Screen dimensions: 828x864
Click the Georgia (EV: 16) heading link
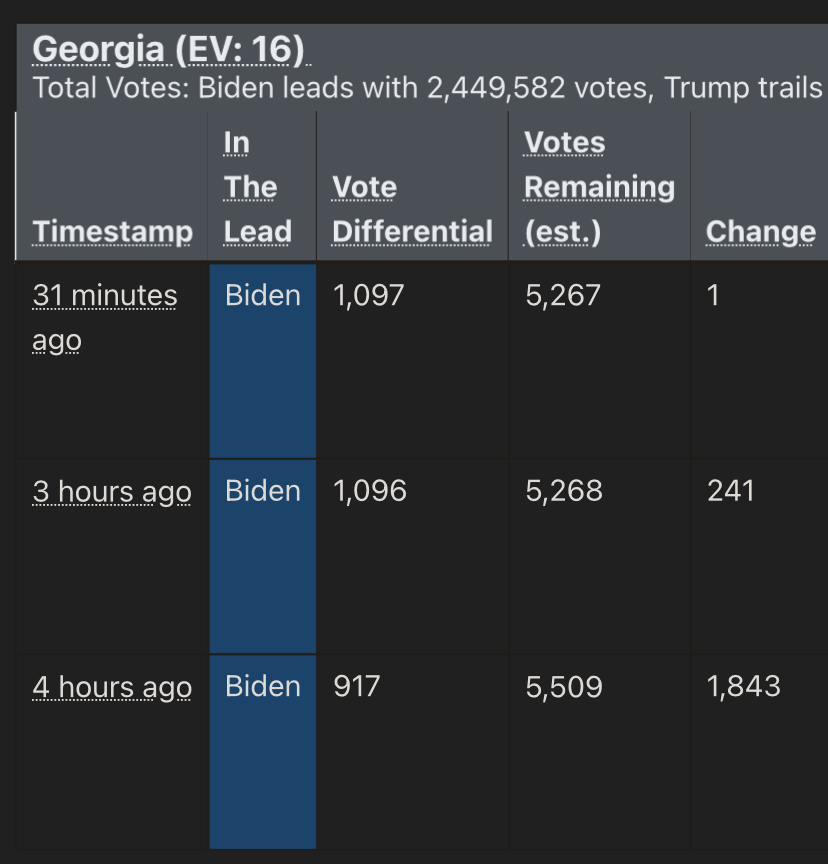point(168,50)
